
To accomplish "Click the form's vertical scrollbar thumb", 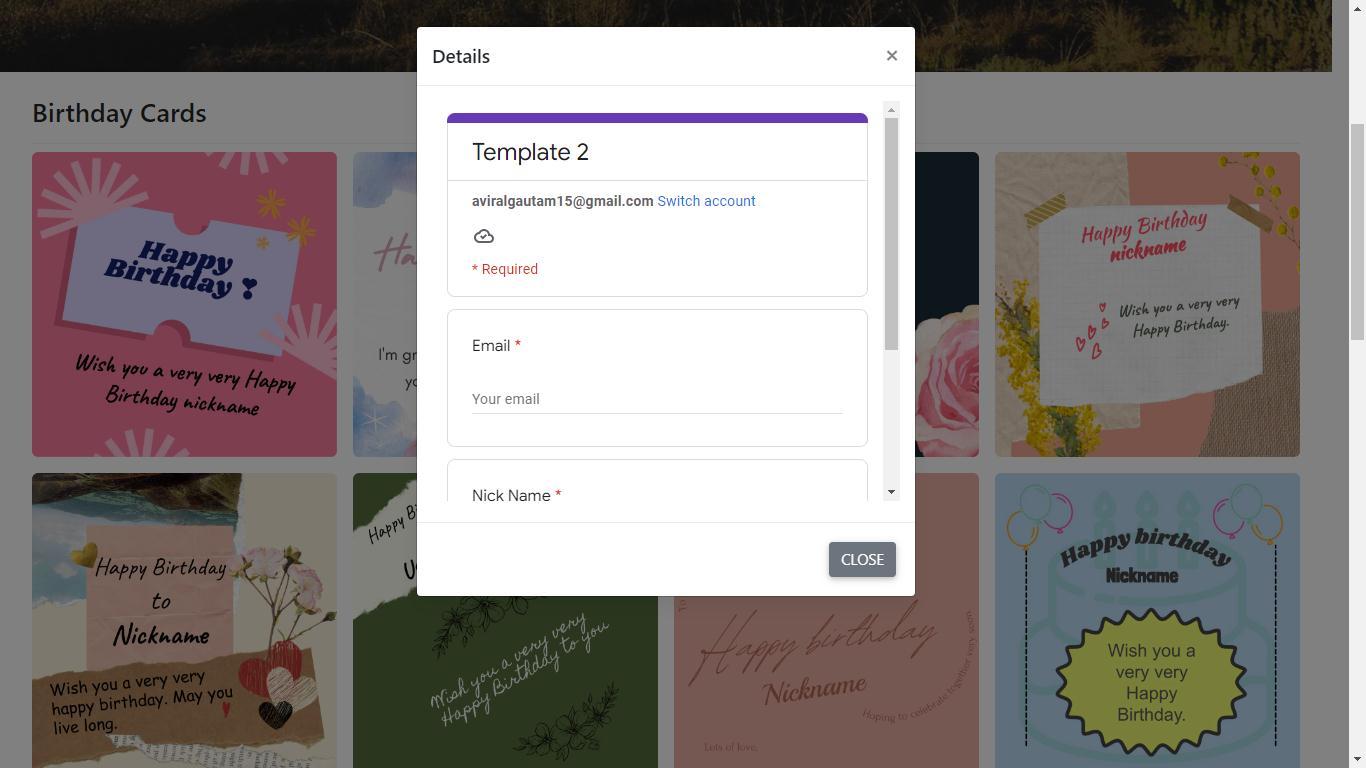I will pos(891,234).
